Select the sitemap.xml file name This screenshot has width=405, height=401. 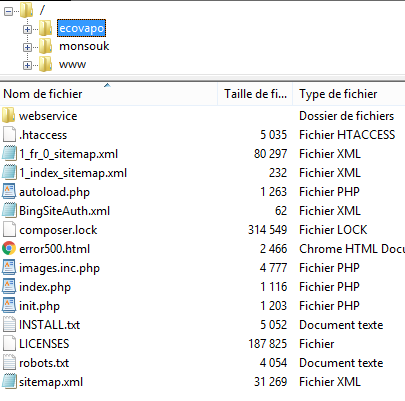point(51,382)
